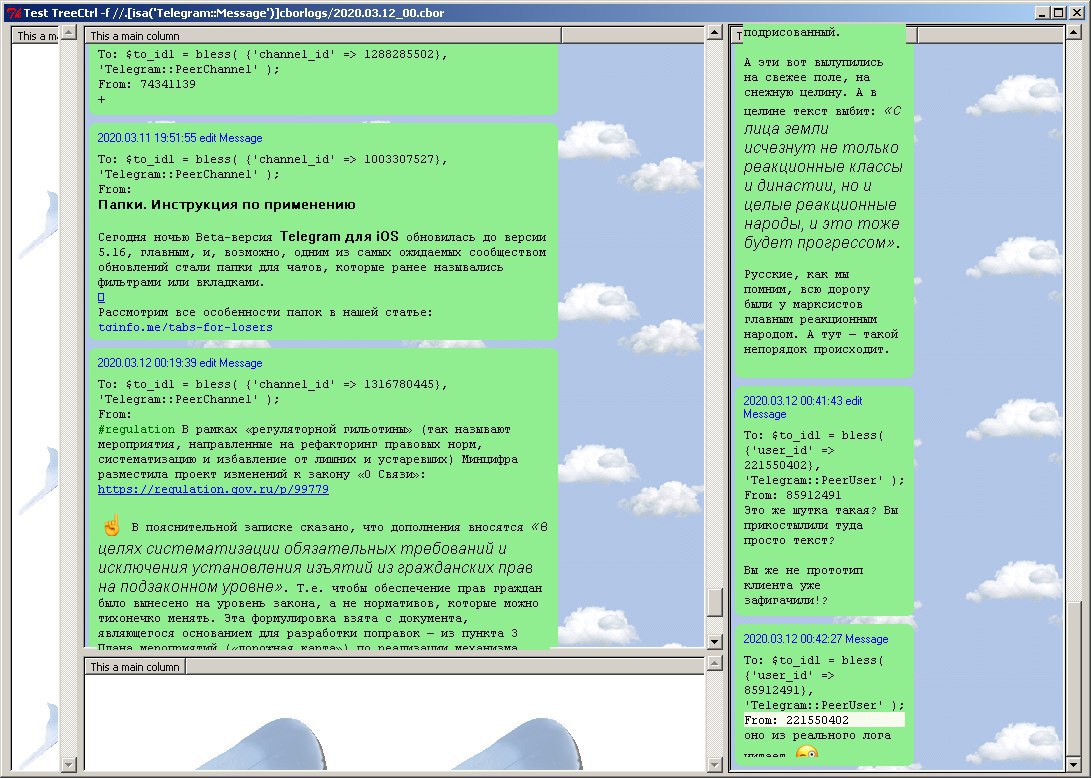Viewport: 1091px width, 778px height.
Task: Click the scrollbar thumb of top middle panel
Action: tap(715, 603)
